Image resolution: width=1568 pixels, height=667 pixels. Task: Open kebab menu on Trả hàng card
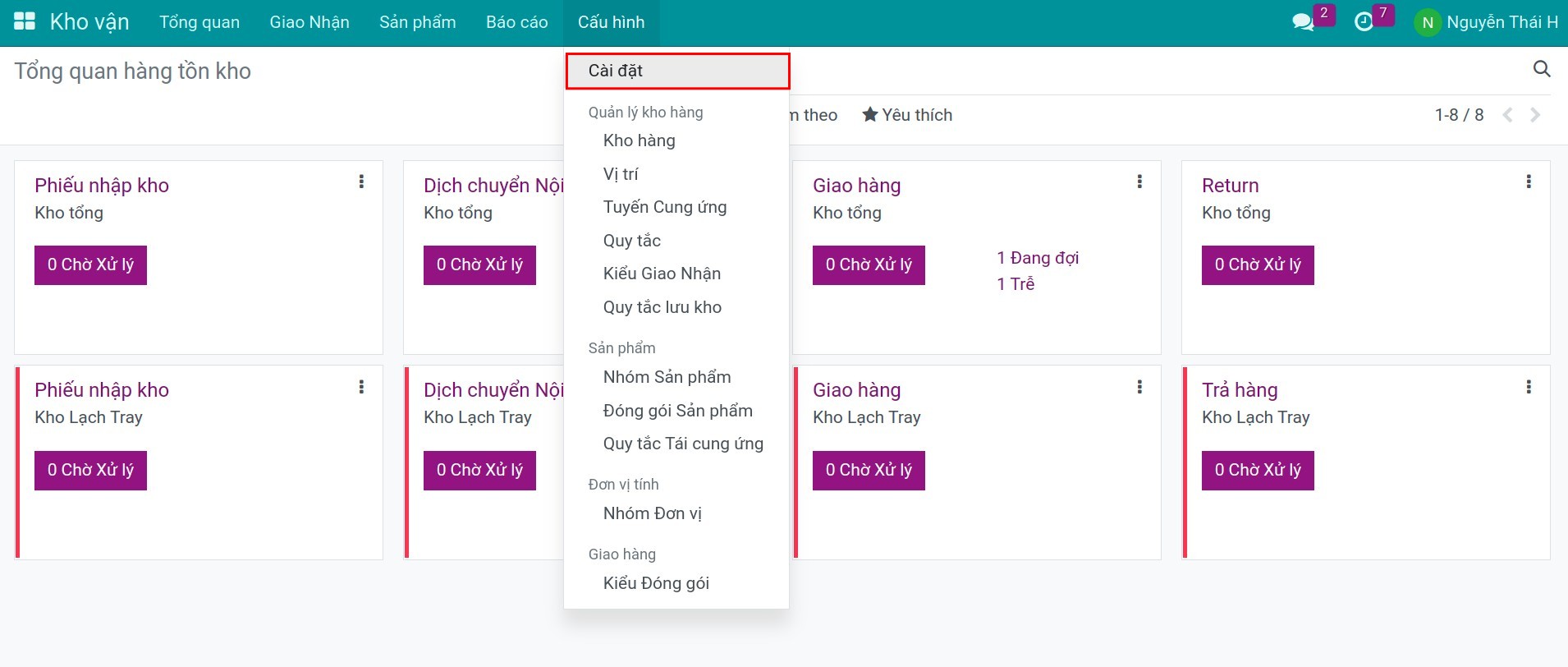(x=1529, y=387)
